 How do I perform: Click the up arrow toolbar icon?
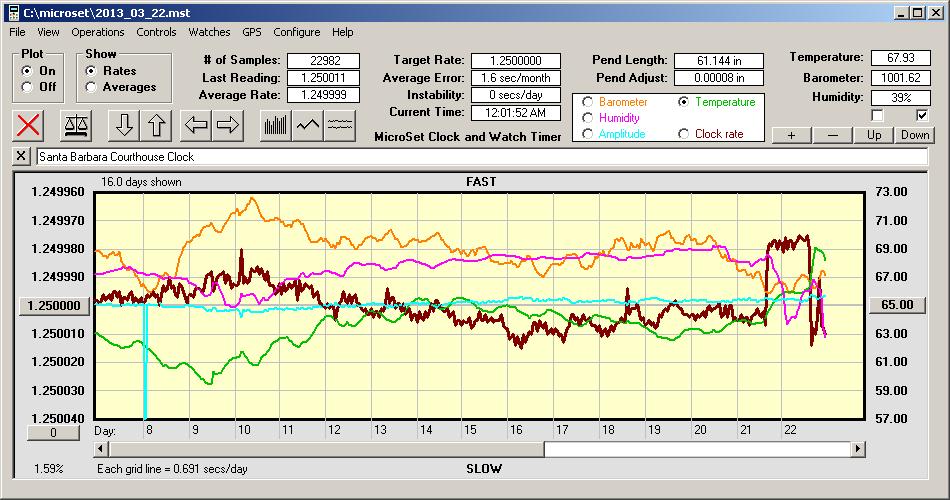pos(157,125)
